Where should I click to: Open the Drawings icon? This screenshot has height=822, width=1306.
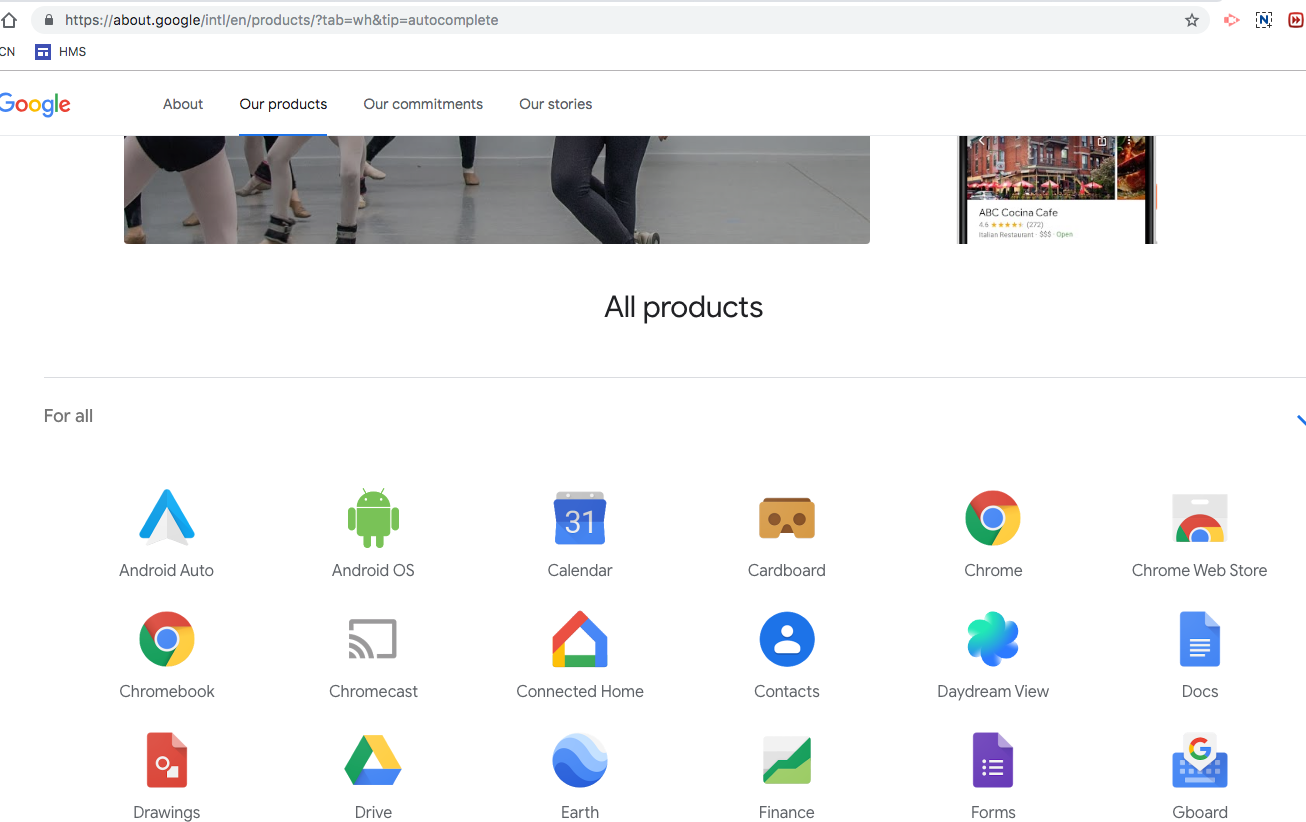(167, 760)
